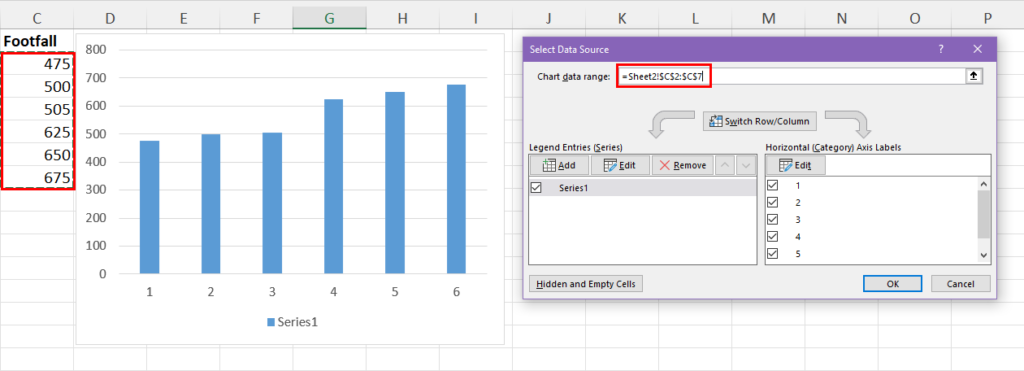Select column D header
The width and height of the screenshot is (1024, 371).
[110, 20]
